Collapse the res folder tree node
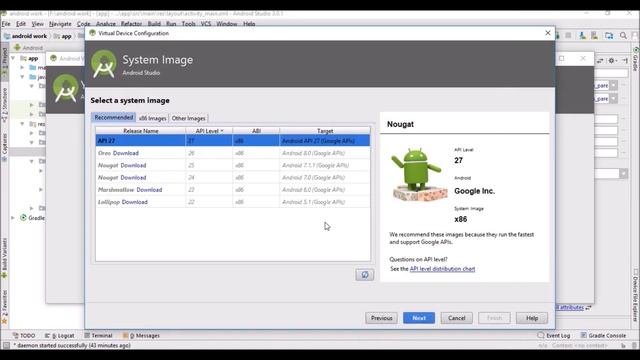Image resolution: width=640 pixels, height=360 pixels. (x=22, y=124)
